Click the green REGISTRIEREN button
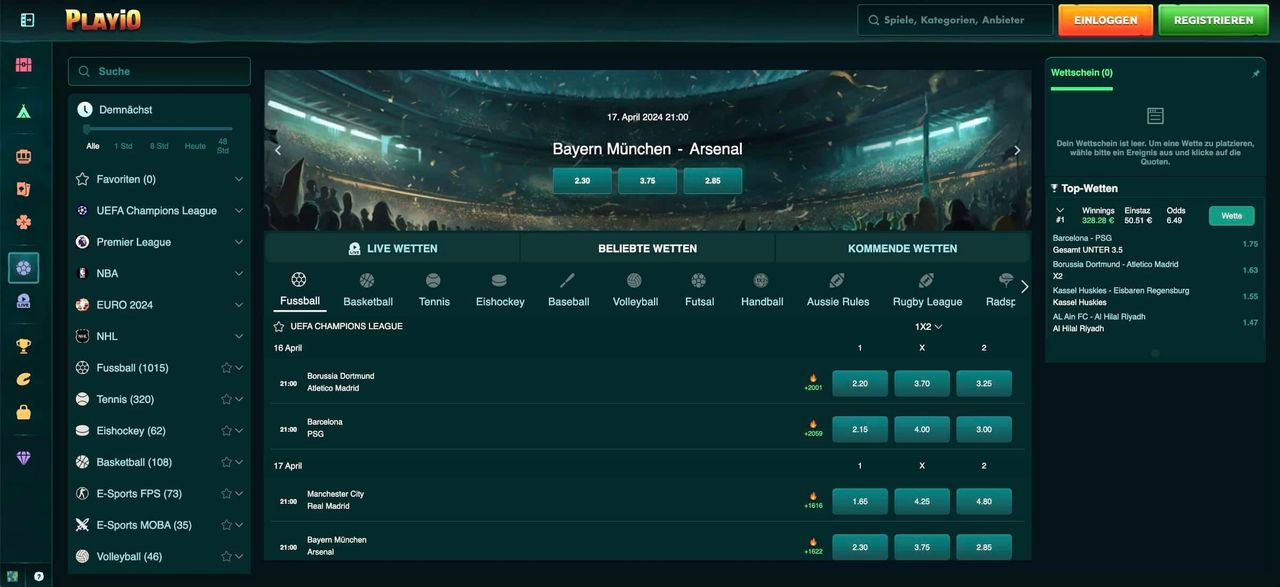The image size is (1280, 587). coord(1213,19)
